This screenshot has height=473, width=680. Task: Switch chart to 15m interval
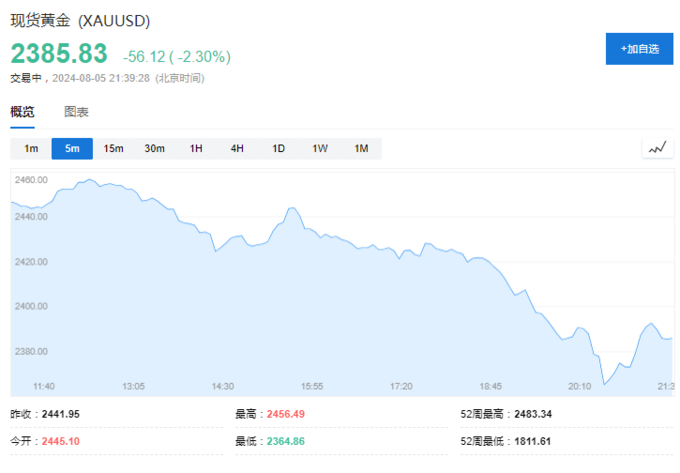[x=113, y=149]
